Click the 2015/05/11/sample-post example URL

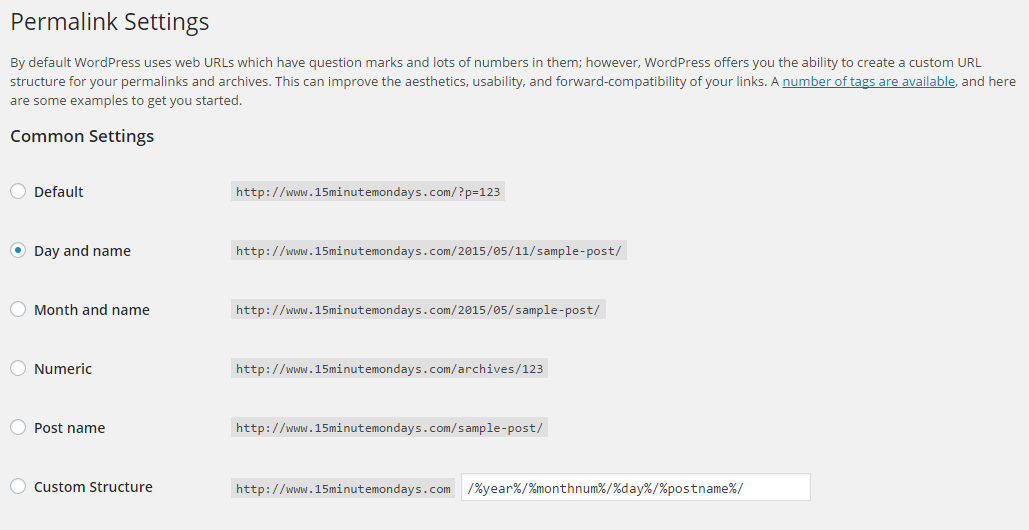[x=429, y=251]
